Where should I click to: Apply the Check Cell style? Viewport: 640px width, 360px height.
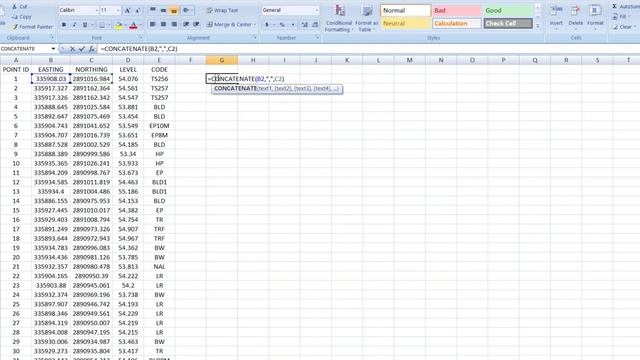pyautogui.click(x=508, y=24)
